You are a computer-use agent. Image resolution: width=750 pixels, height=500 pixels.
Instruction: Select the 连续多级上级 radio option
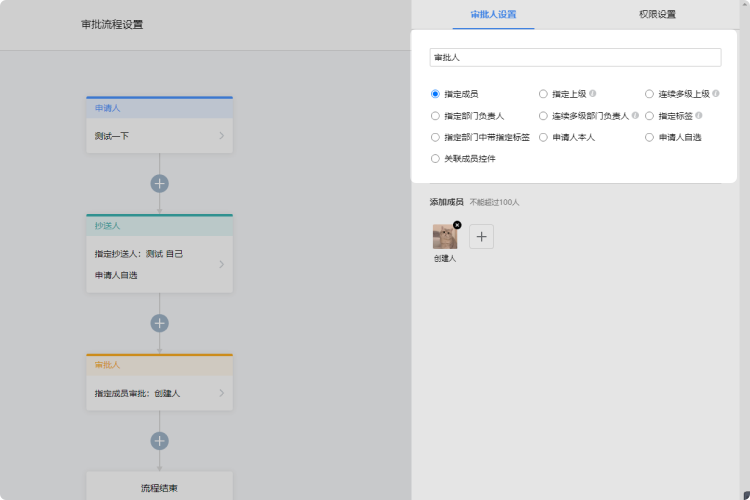pos(649,94)
